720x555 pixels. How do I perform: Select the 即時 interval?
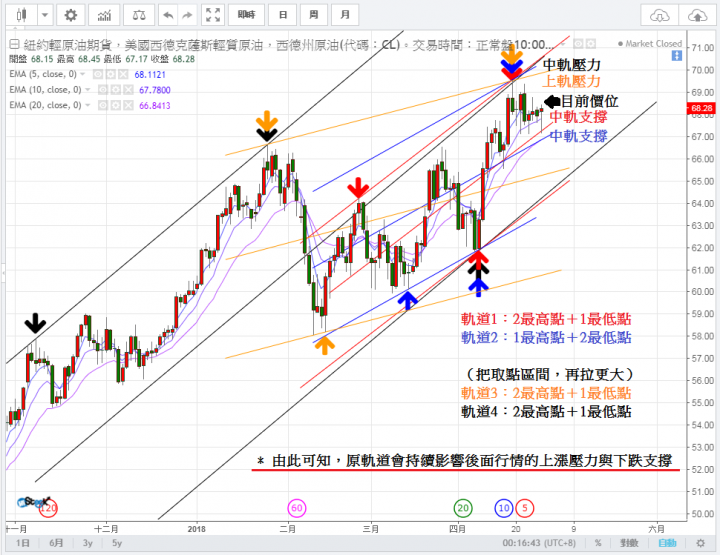pos(246,15)
